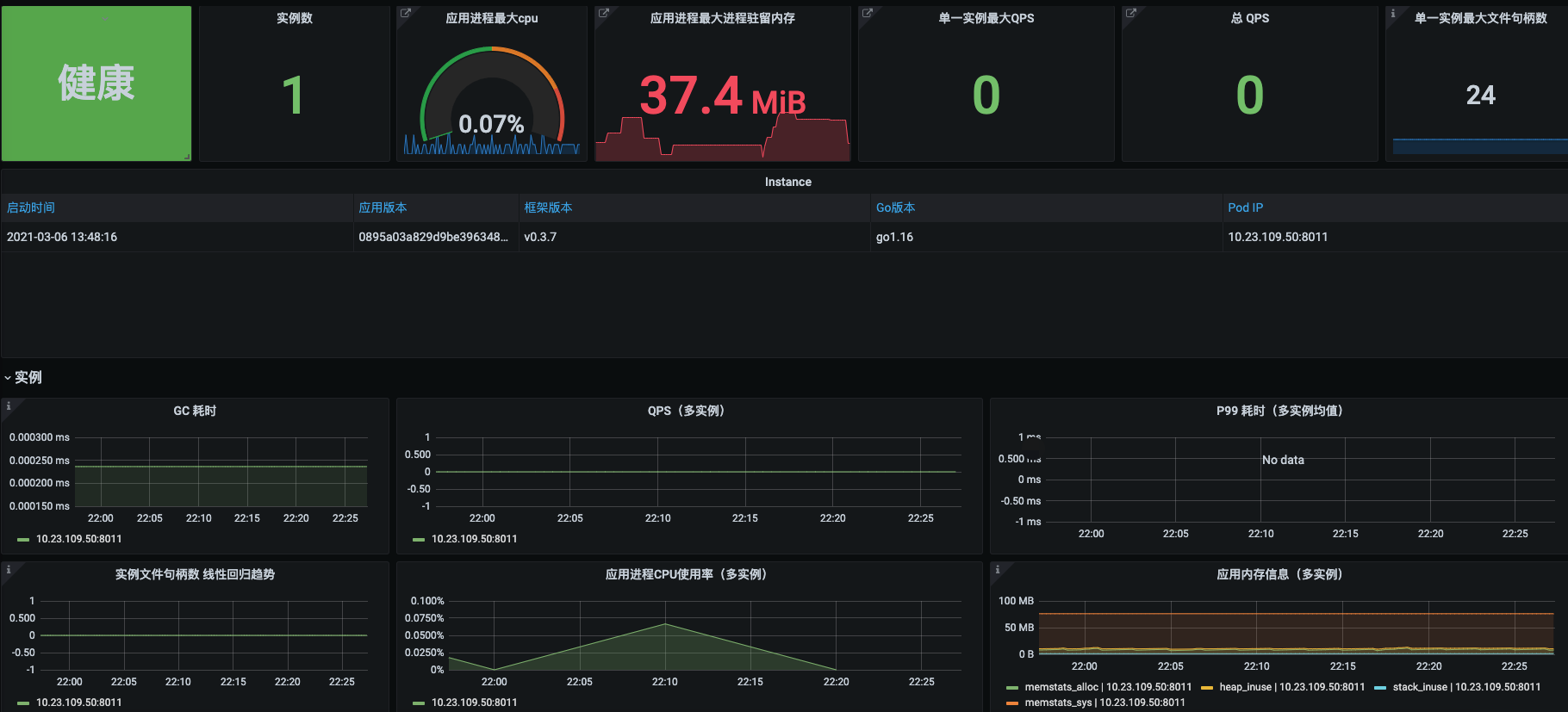Show info icon on 应用内存信息 panel
1568x712 pixels.
click(x=998, y=569)
